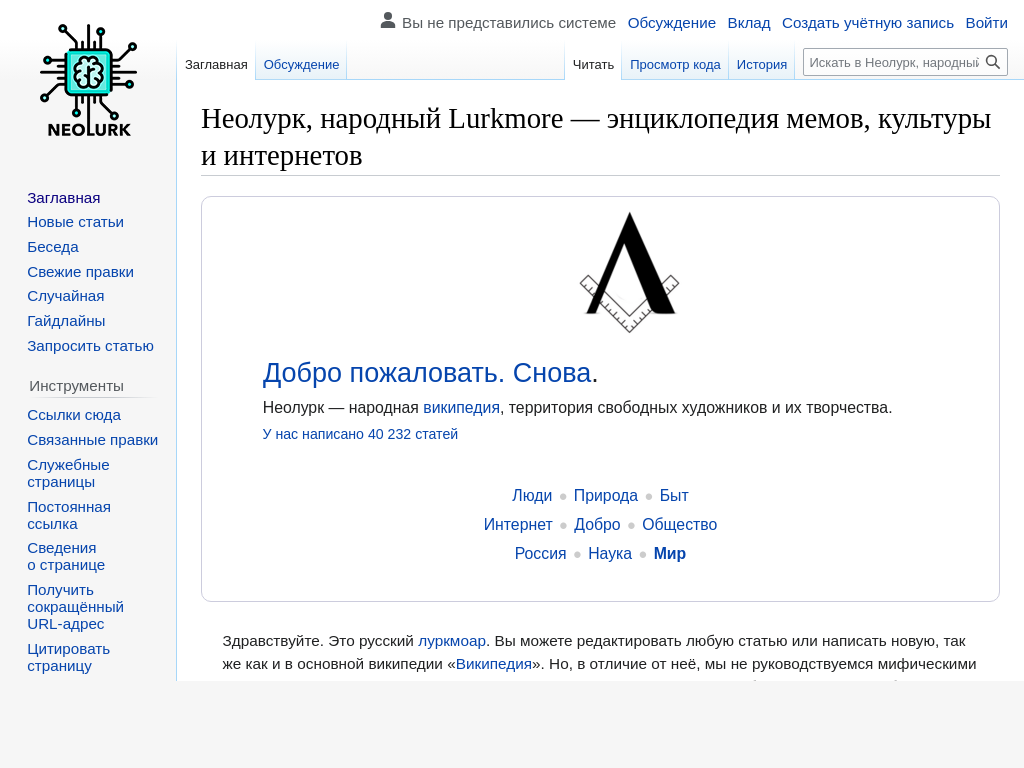1024x768 pixels.
Task: Open the Наука category
Action: (x=610, y=553)
